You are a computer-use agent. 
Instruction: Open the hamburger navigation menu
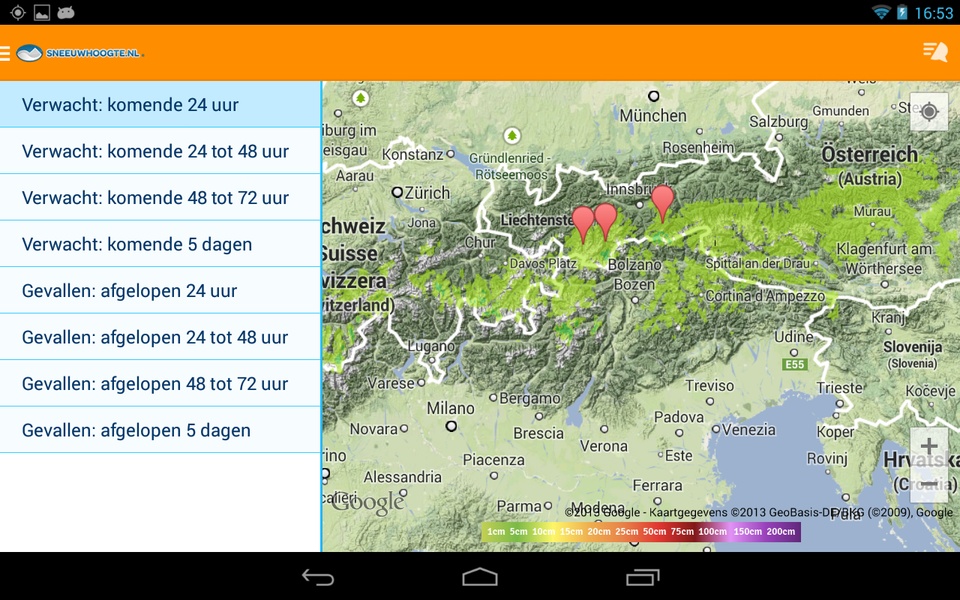tap(5, 53)
